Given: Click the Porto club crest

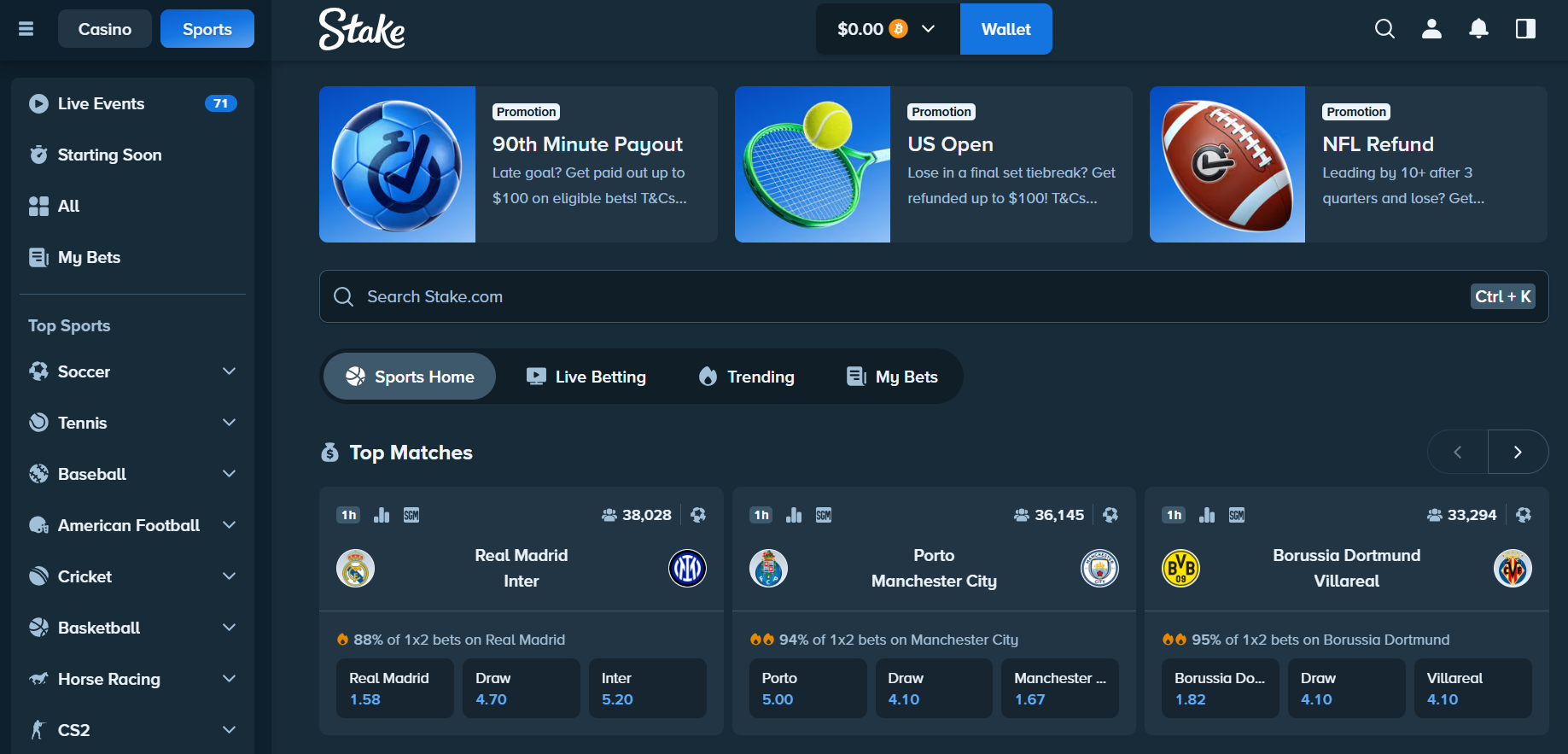Looking at the screenshot, I should (x=768, y=569).
